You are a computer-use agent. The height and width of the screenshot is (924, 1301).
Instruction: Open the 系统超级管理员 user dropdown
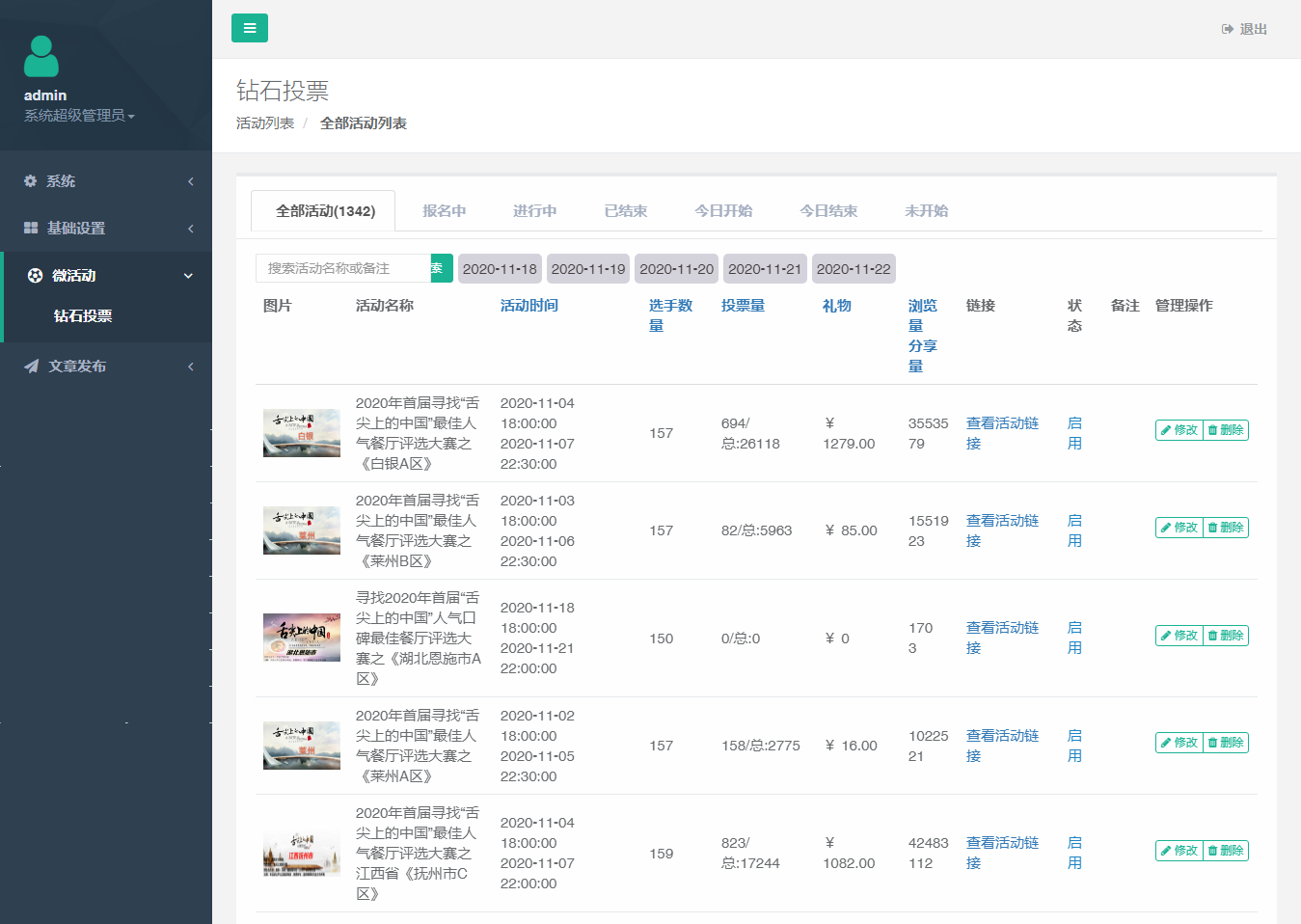pyautogui.click(x=79, y=116)
